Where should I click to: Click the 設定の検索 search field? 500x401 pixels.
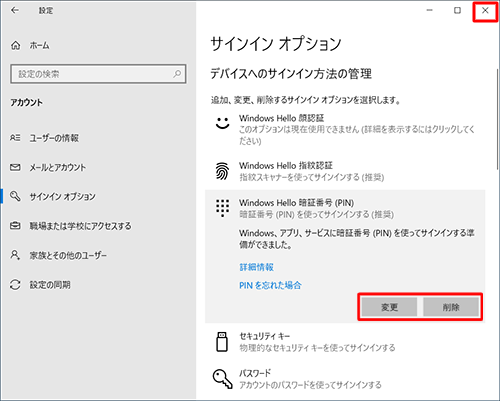click(x=98, y=74)
